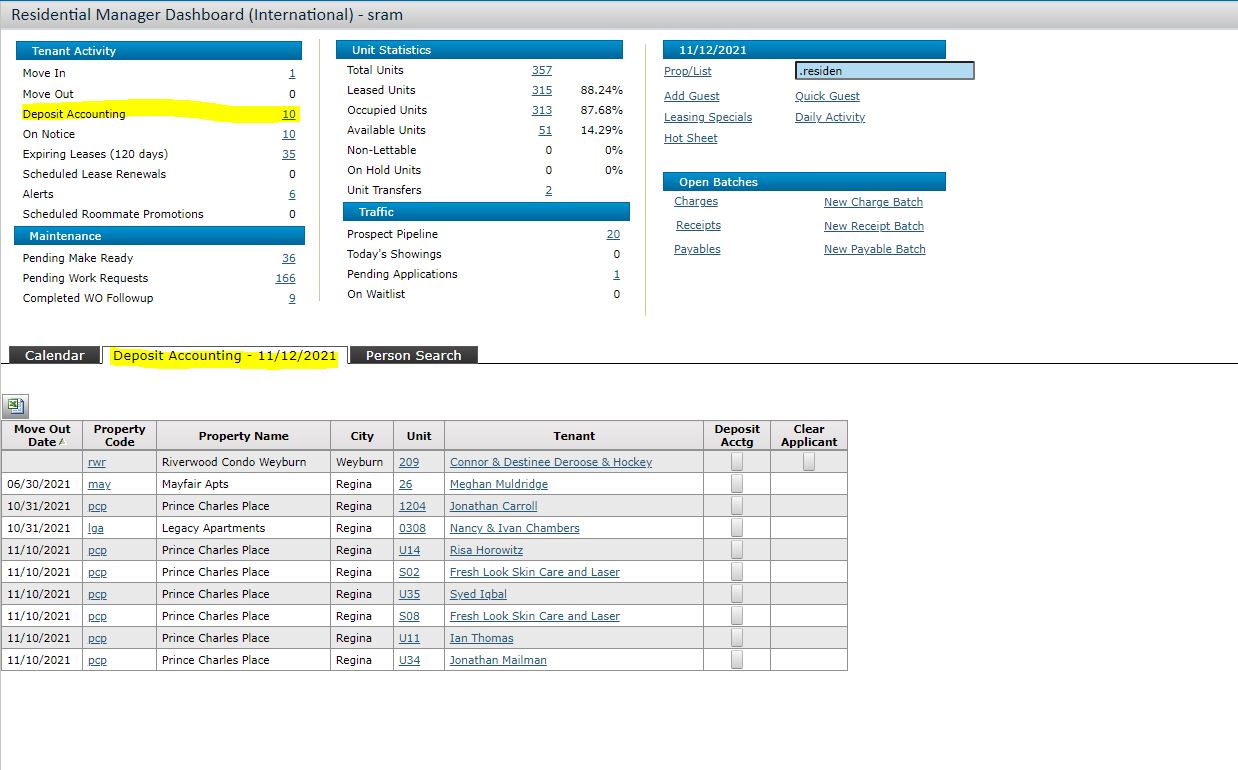Export the grid with the Excel icon
The height and width of the screenshot is (770, 1238).
[15, 405]
